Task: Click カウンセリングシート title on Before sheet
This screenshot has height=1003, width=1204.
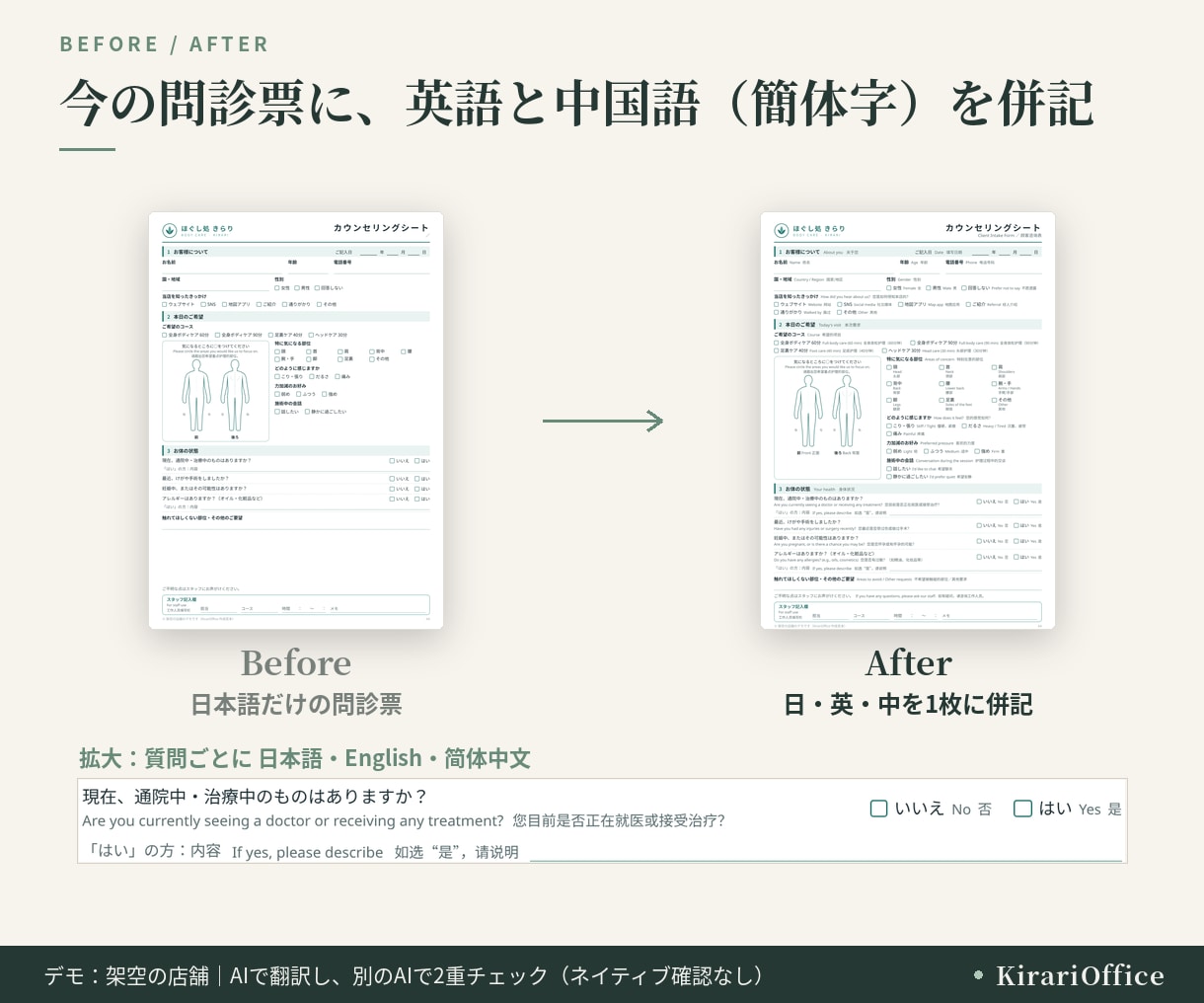Action: coord(381,228)
